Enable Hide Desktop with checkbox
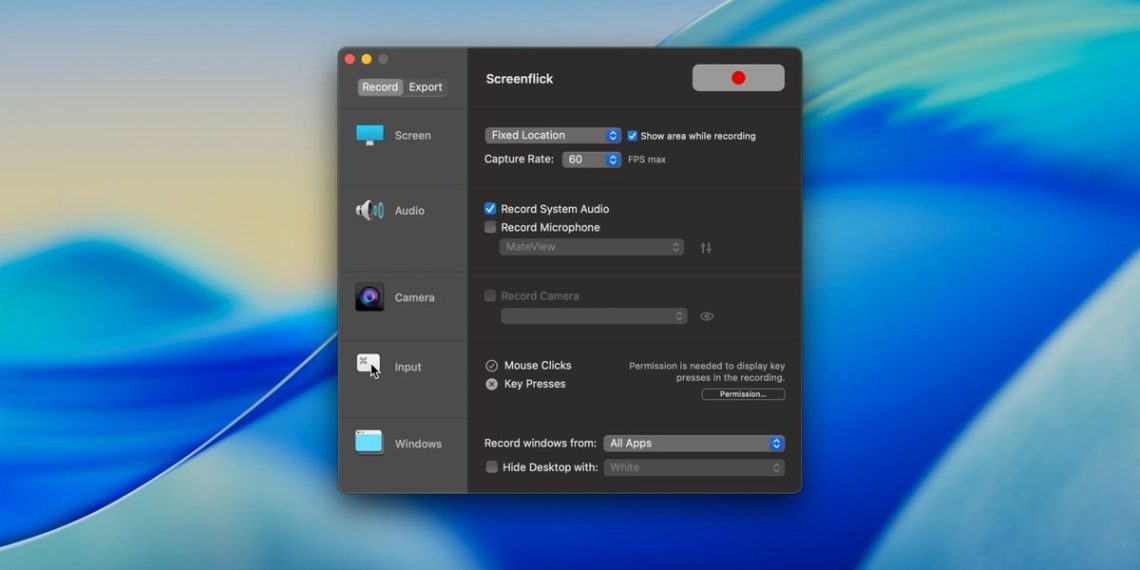The height and width of the screenshot is (570, 1140). coord(491,467)
